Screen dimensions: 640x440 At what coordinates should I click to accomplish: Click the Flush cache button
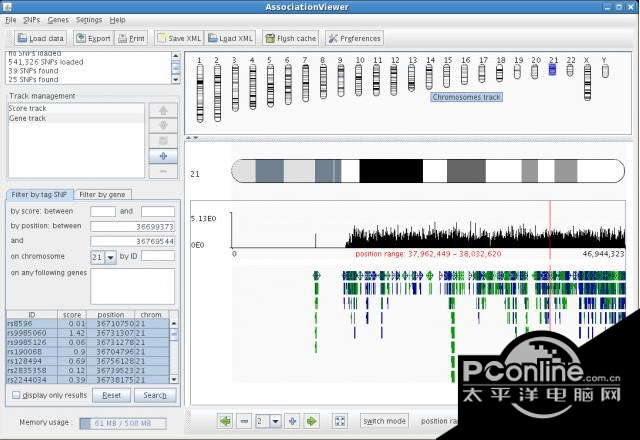tap(291, 38)
